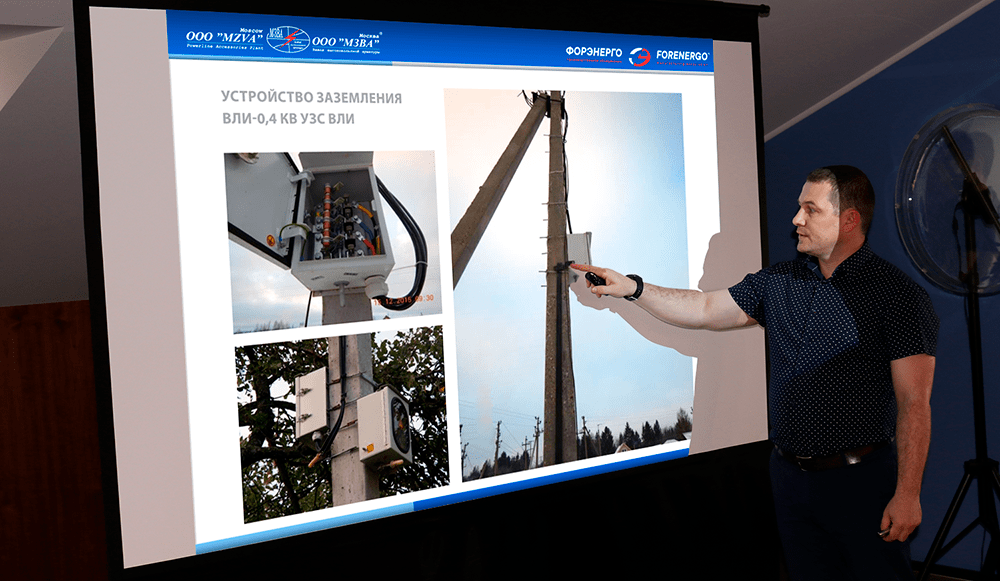Click the presenter's wristwatch
The width and height of the screenshot is (1000, 581).
tap(634, 287)
